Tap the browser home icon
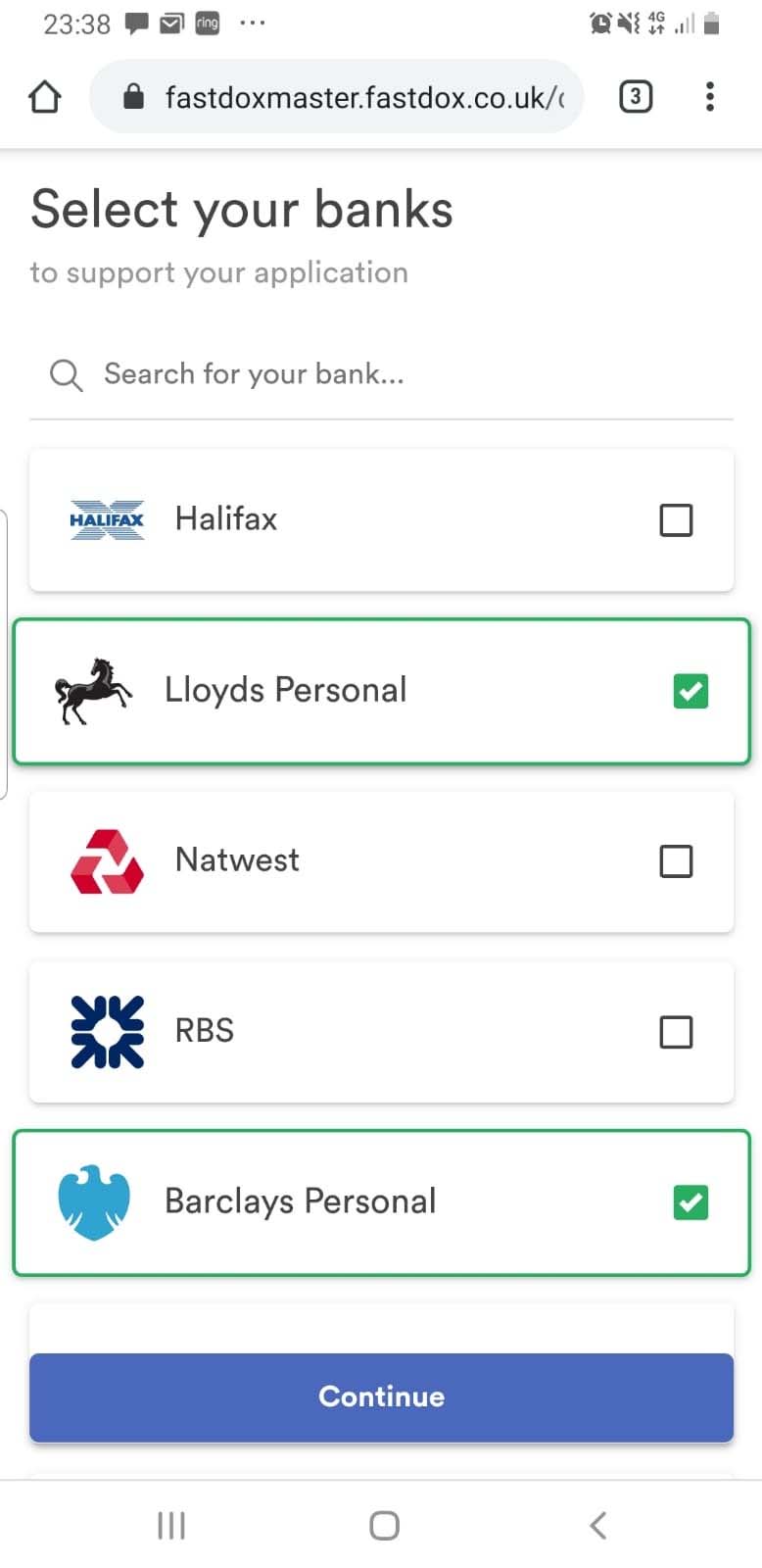Screen dimensions: 762x1568 (x=45, y=97)
